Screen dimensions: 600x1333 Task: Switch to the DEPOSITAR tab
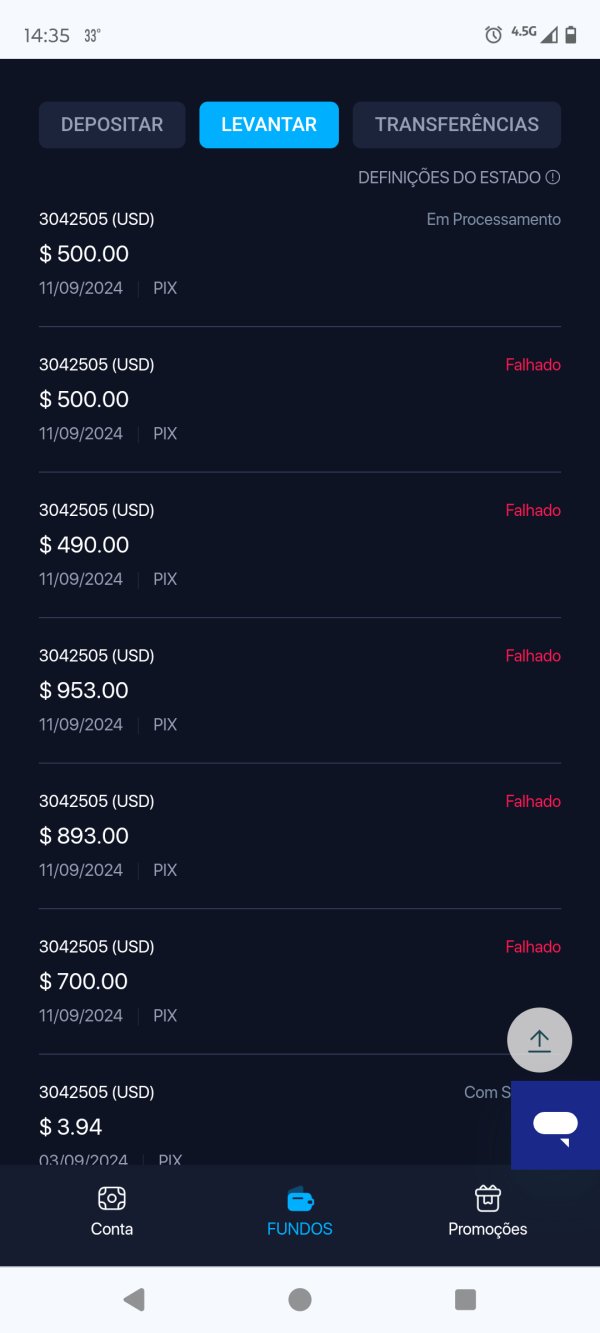pos(112,125)
